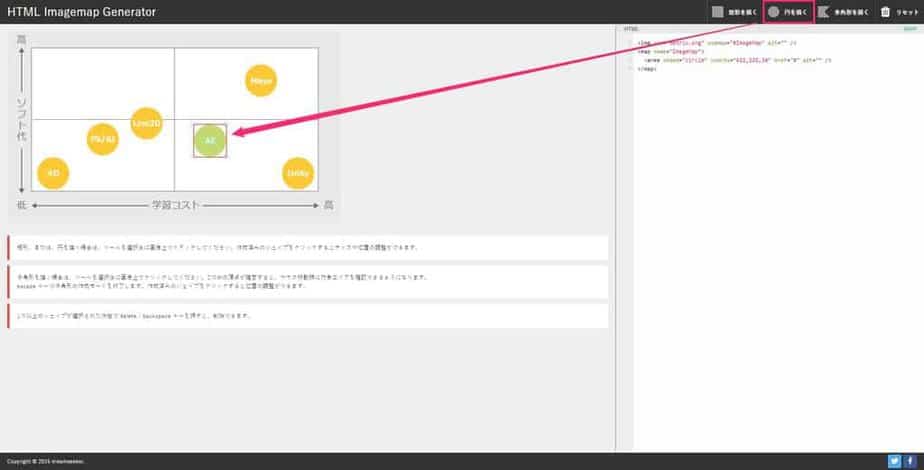Click the XD circle on the chart
This screenshot has height=470, width=924.
(x=53, y=173)
